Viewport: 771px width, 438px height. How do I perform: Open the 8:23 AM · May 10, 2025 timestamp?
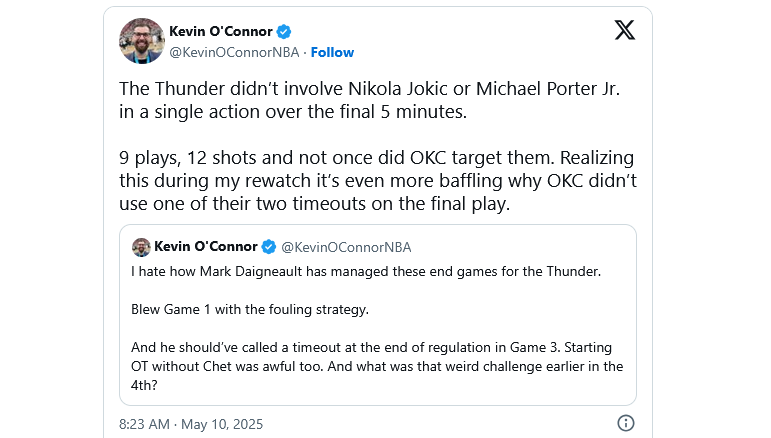pos(191,424)
